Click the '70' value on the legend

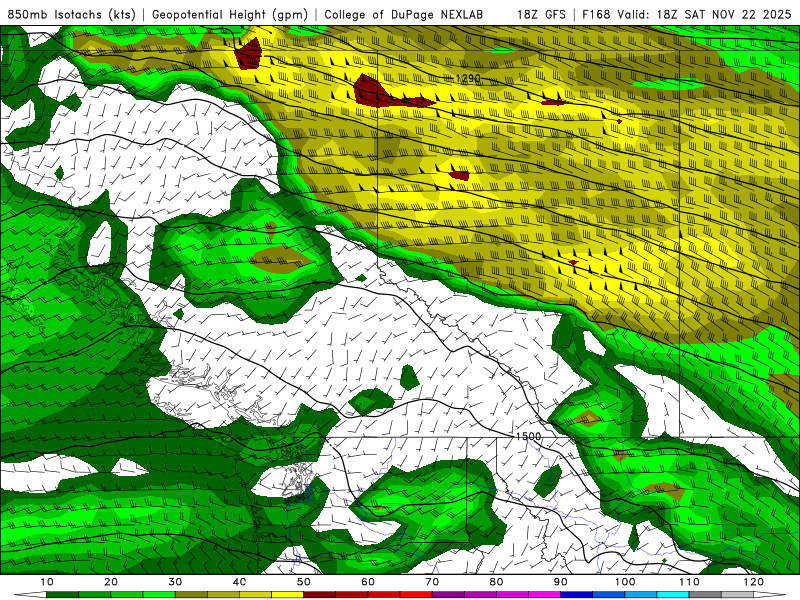[432, 582]
